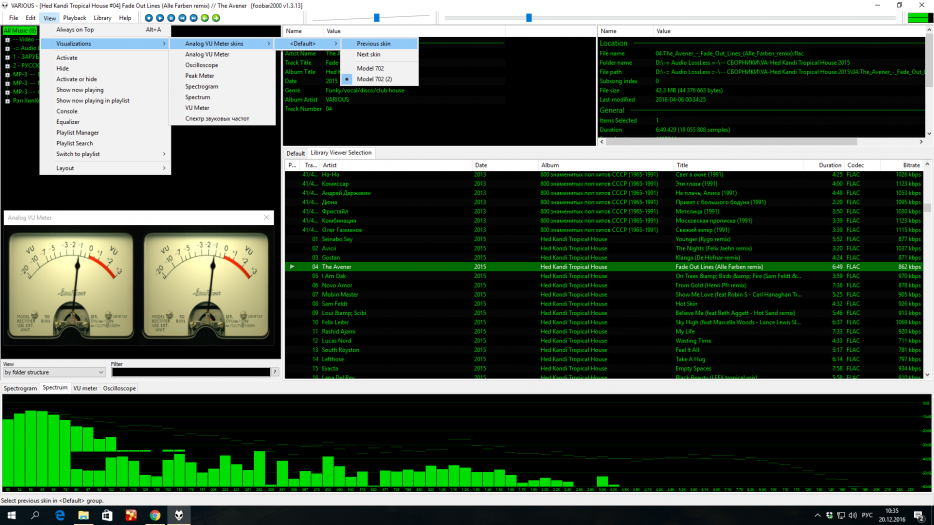Skip to previous track via toolbar icon
Screen dimensions: 934x525
coord(182,18)
